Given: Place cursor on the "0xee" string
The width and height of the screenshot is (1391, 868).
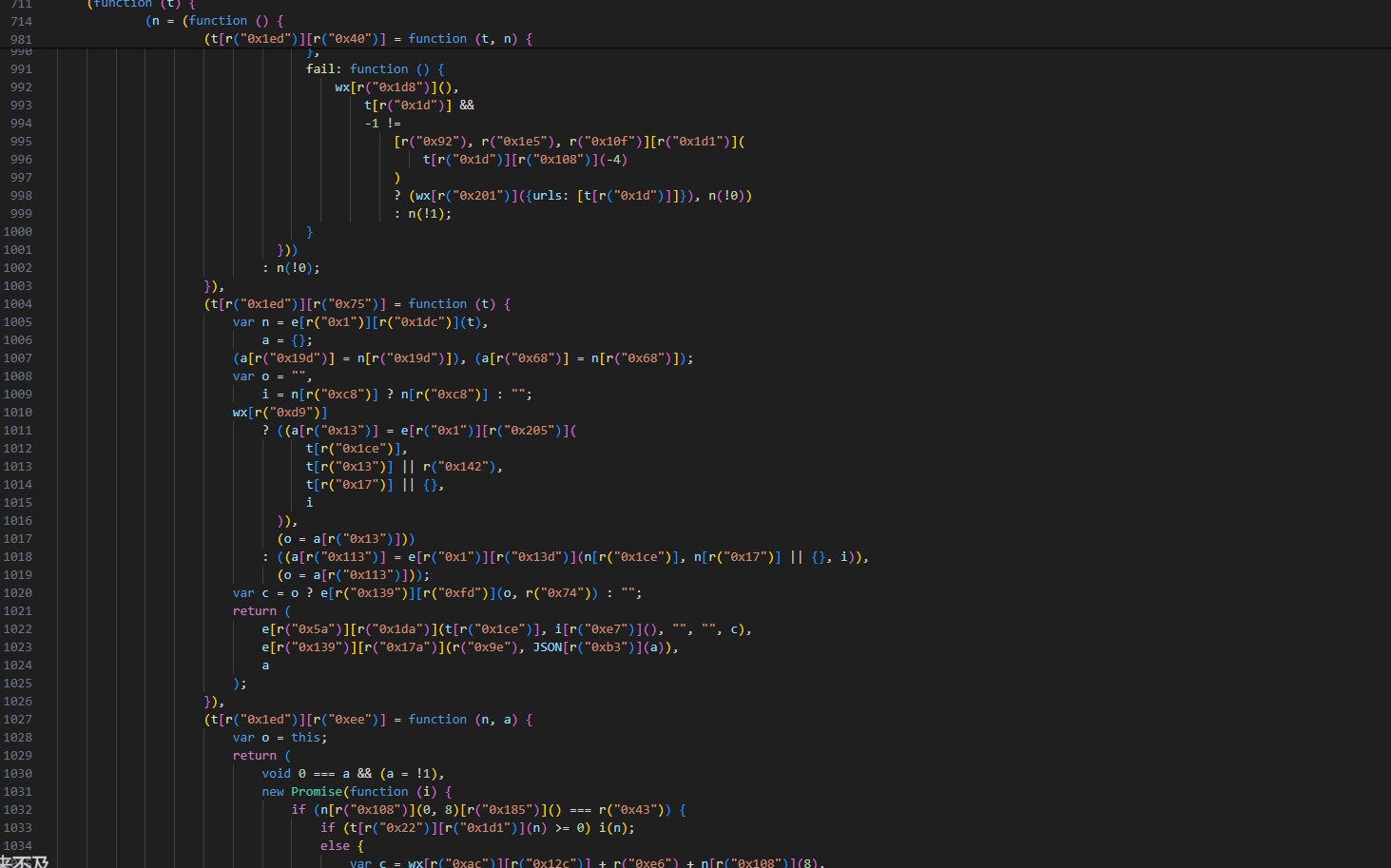Looking at the screenshot, I should [x=350, y=720].
